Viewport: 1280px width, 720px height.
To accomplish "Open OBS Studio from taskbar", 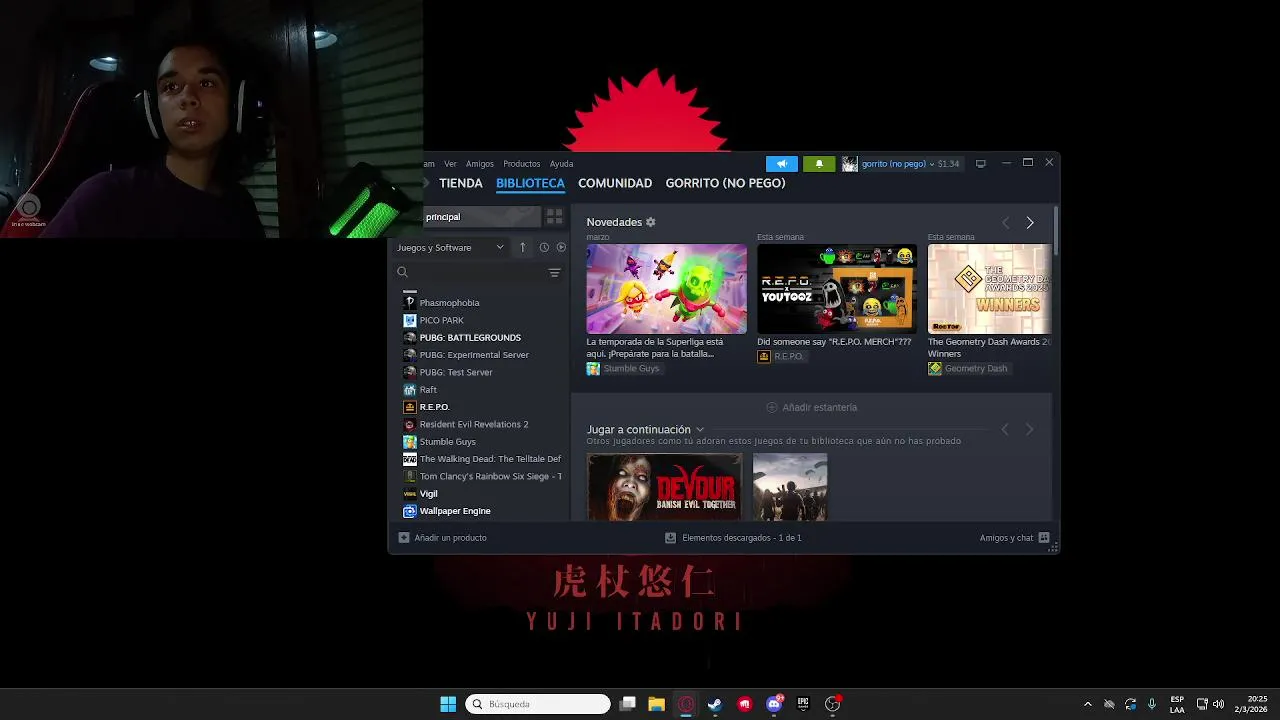I will [832, 704].
